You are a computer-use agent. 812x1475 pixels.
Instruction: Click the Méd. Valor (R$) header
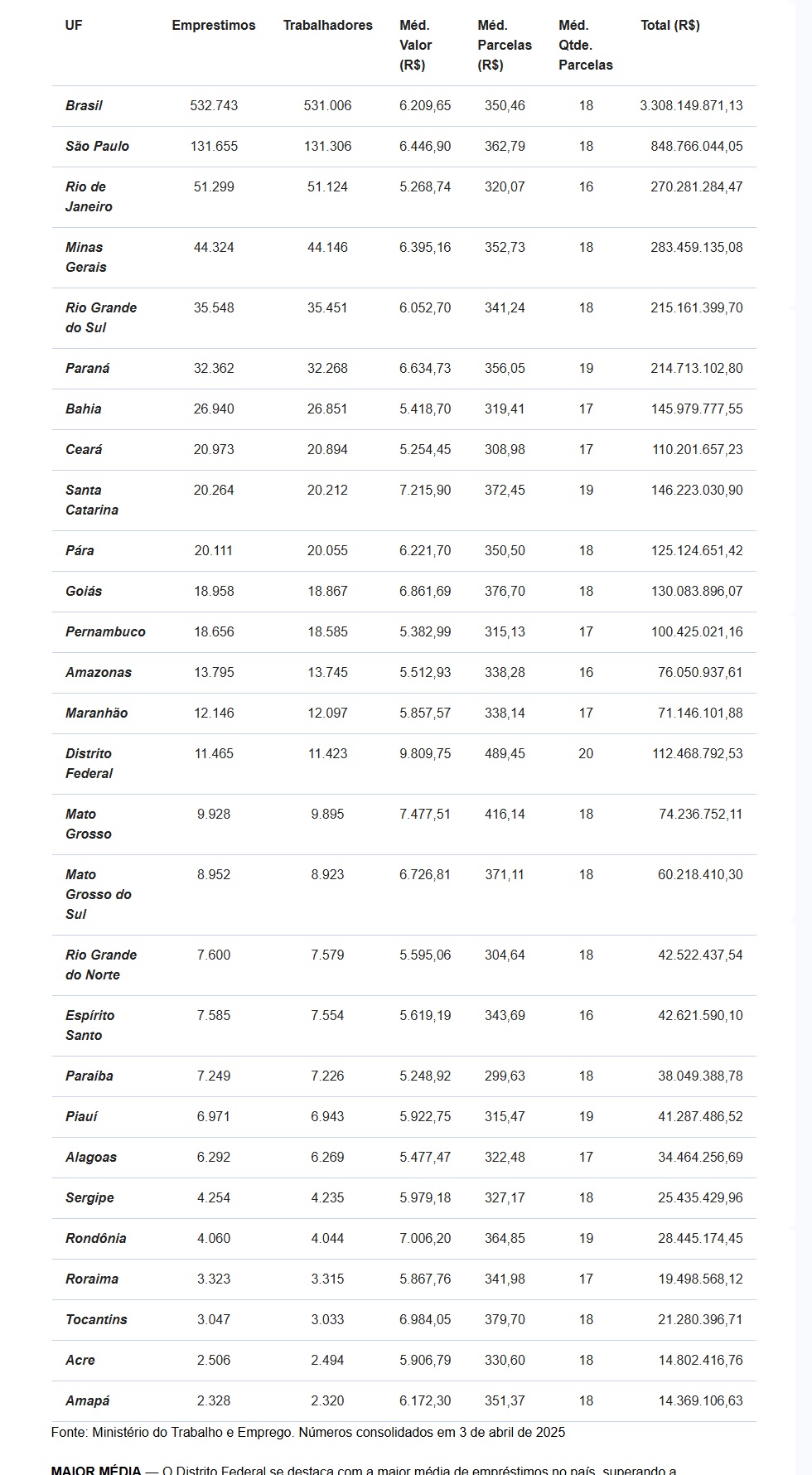416,45
